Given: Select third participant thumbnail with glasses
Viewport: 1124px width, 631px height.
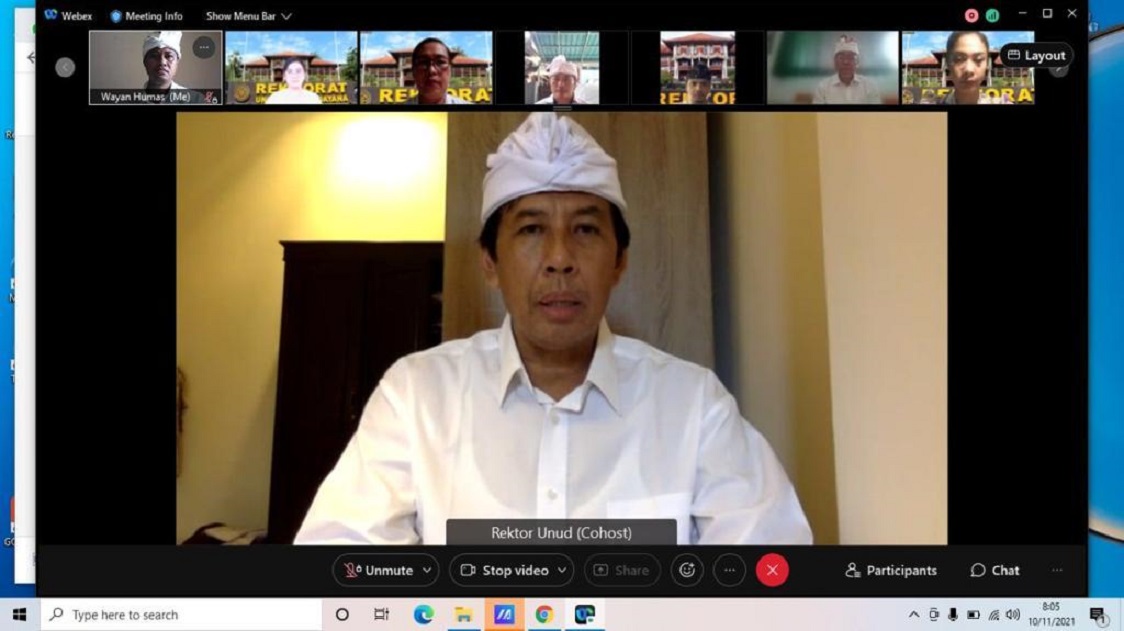Looking at the screenshot, I should pos(427,67).
